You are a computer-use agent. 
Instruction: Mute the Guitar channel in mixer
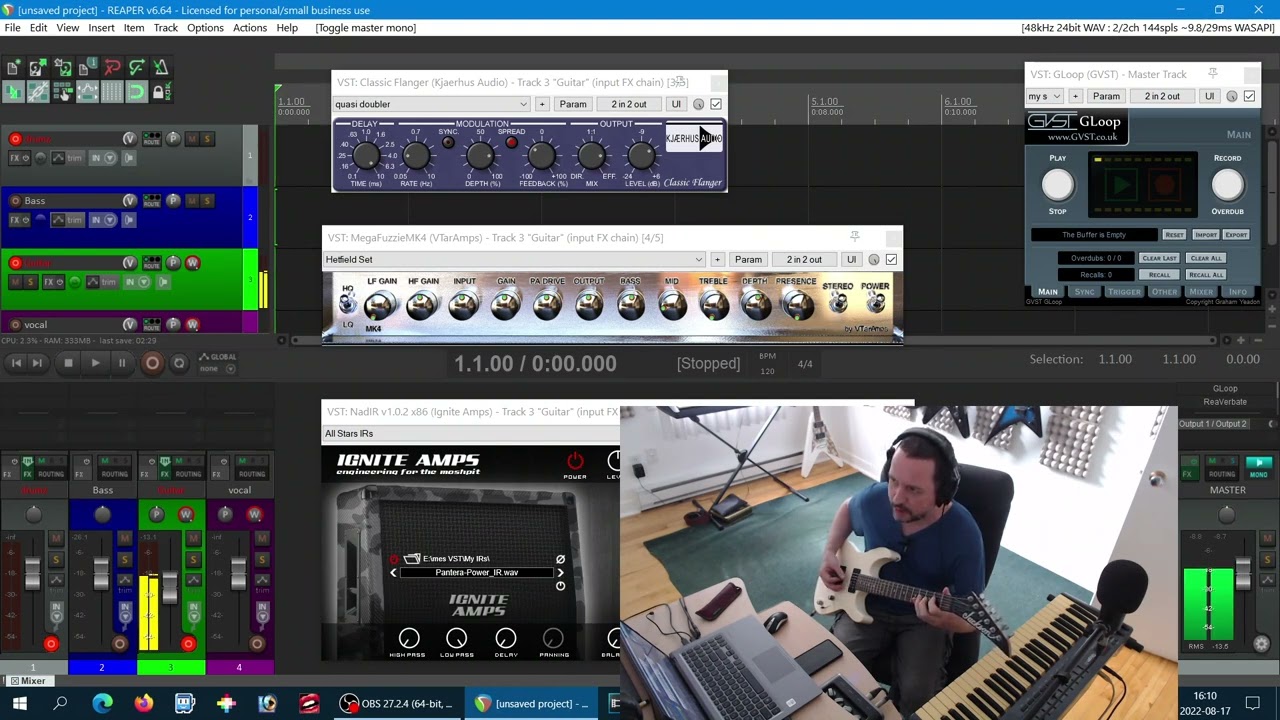coord(193,538)
